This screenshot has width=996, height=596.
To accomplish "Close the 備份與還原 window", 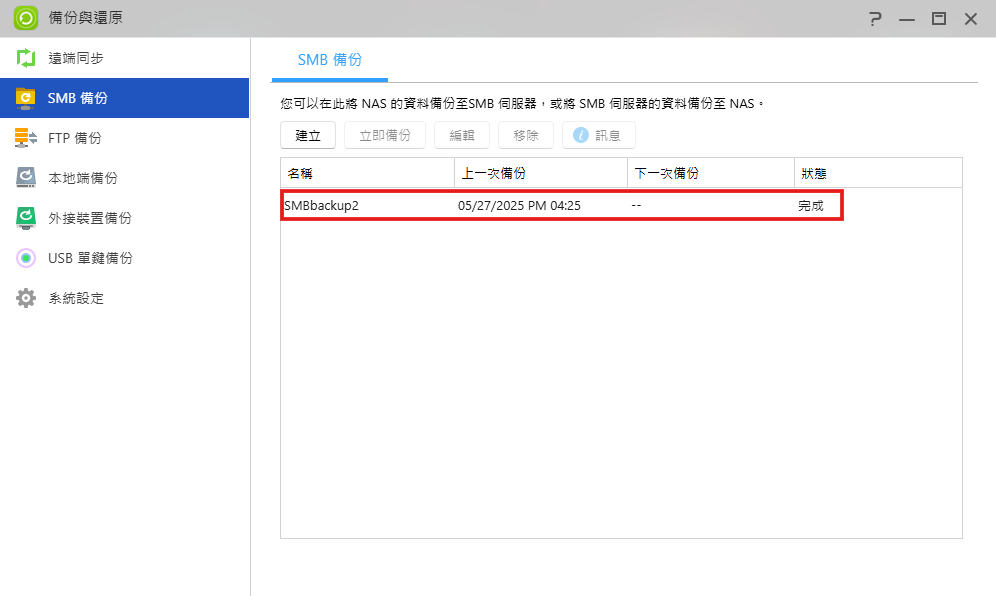I will pyautogui.click(x=971, y=19).
